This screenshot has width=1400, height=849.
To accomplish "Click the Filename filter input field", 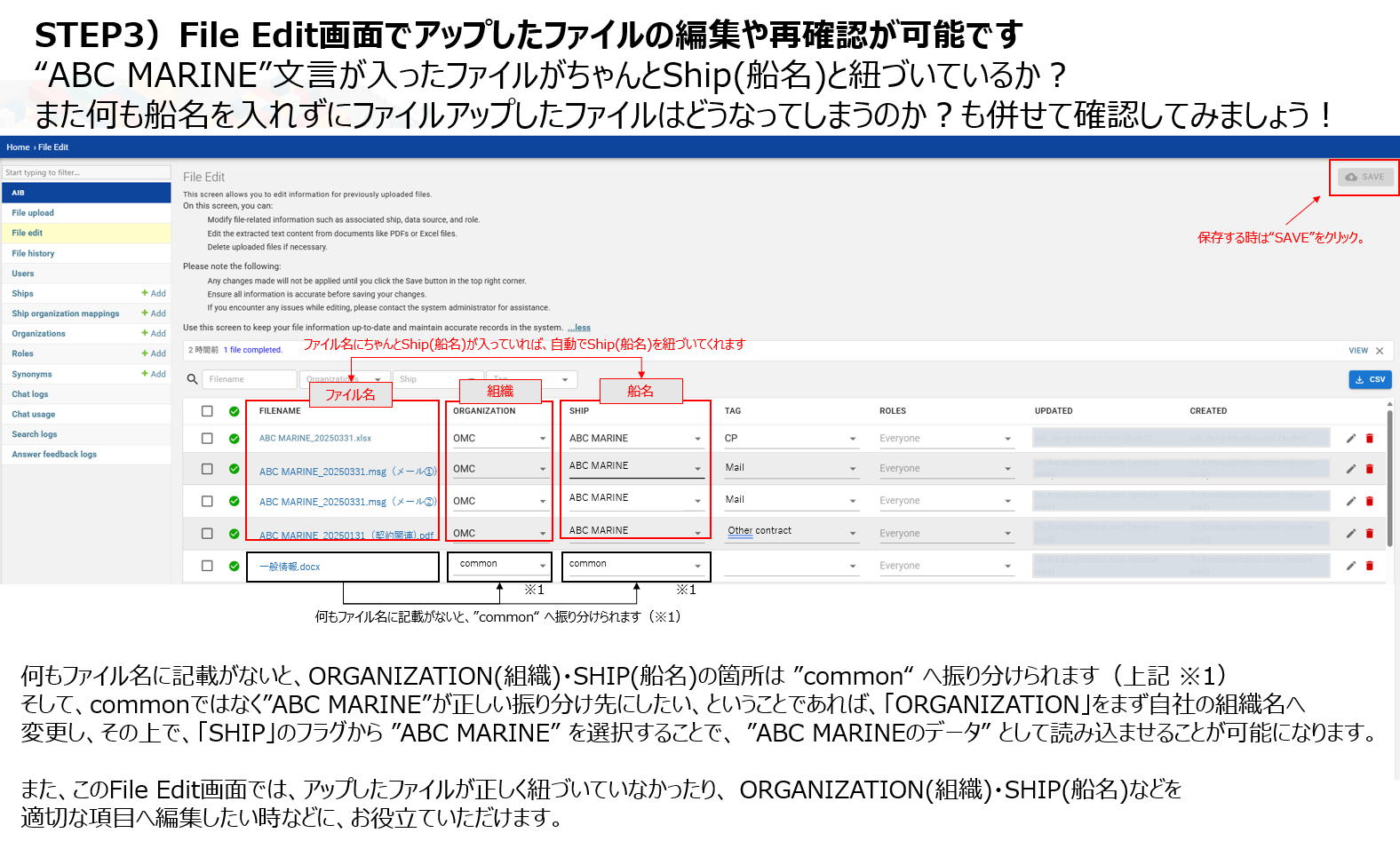I will (x=250, y=379).
